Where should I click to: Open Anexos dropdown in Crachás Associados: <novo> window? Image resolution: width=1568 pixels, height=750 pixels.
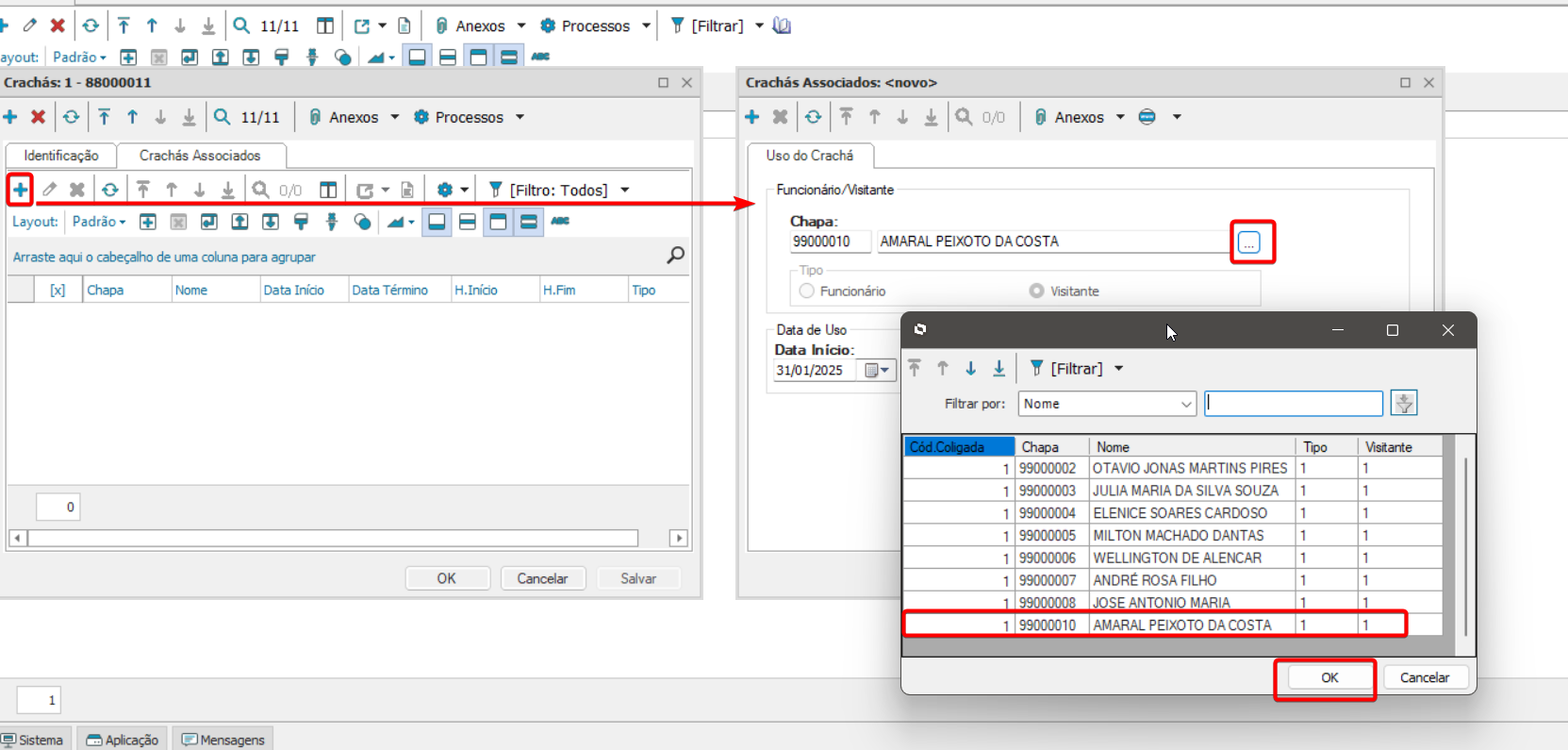(x=1120, y=117)
